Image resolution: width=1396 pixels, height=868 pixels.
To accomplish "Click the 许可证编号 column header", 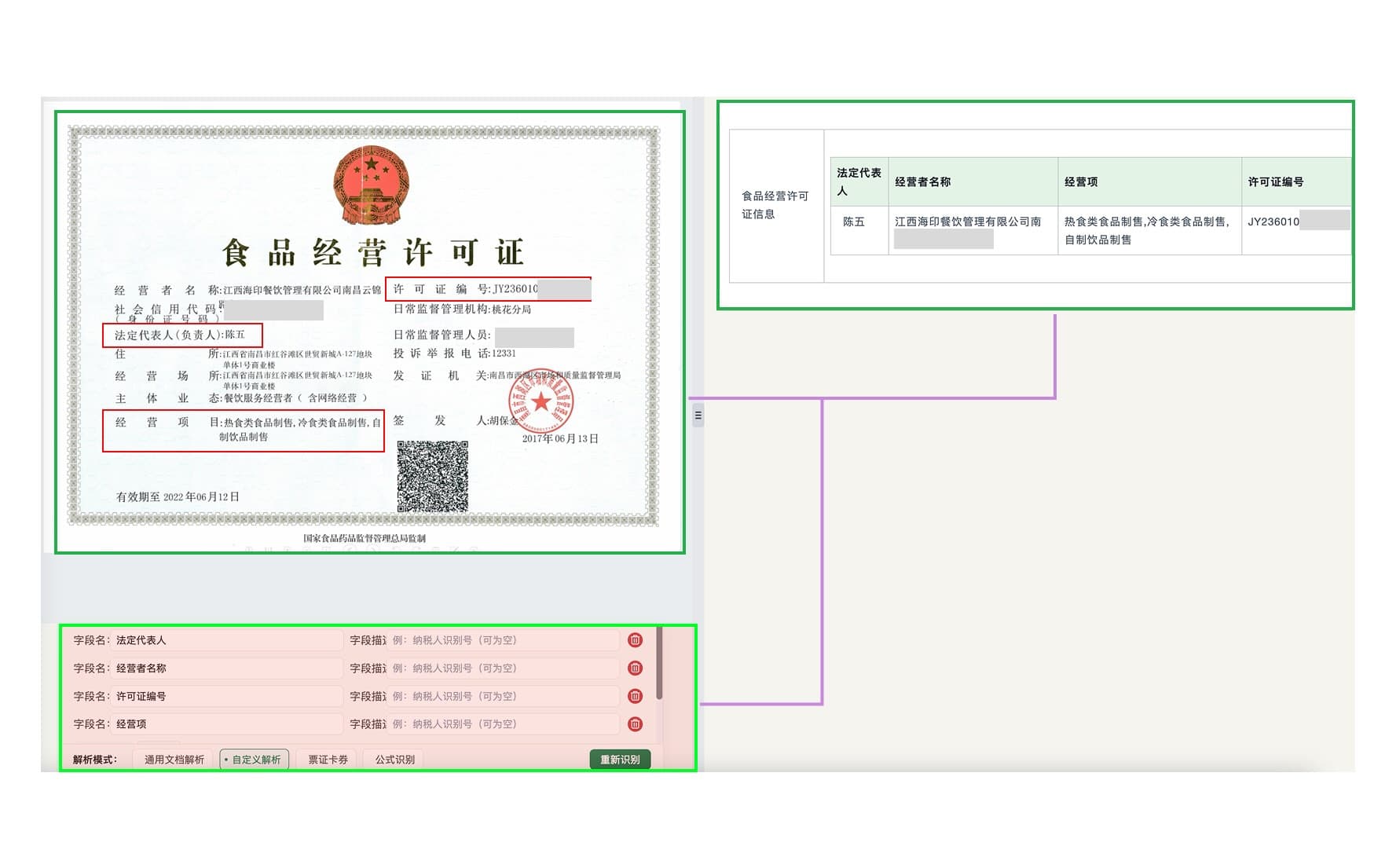I will pyautogui.click(x=1276, y=181).
